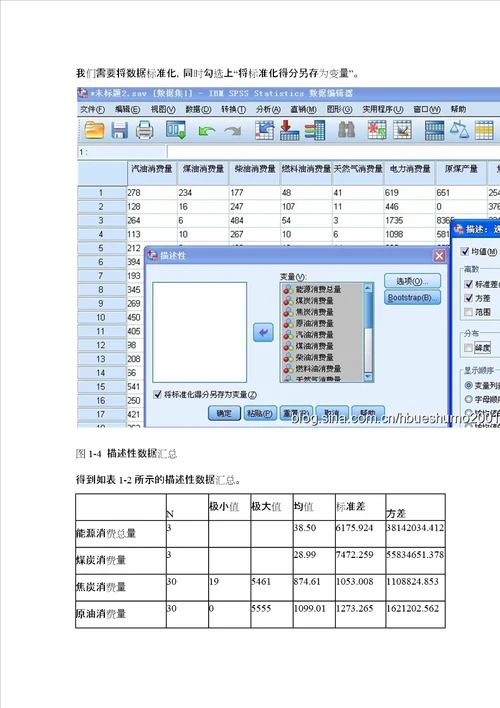This screenshot has width=500, height=708.
Task: Click the gray Redo arrow icon
Action: pos(233,131)
